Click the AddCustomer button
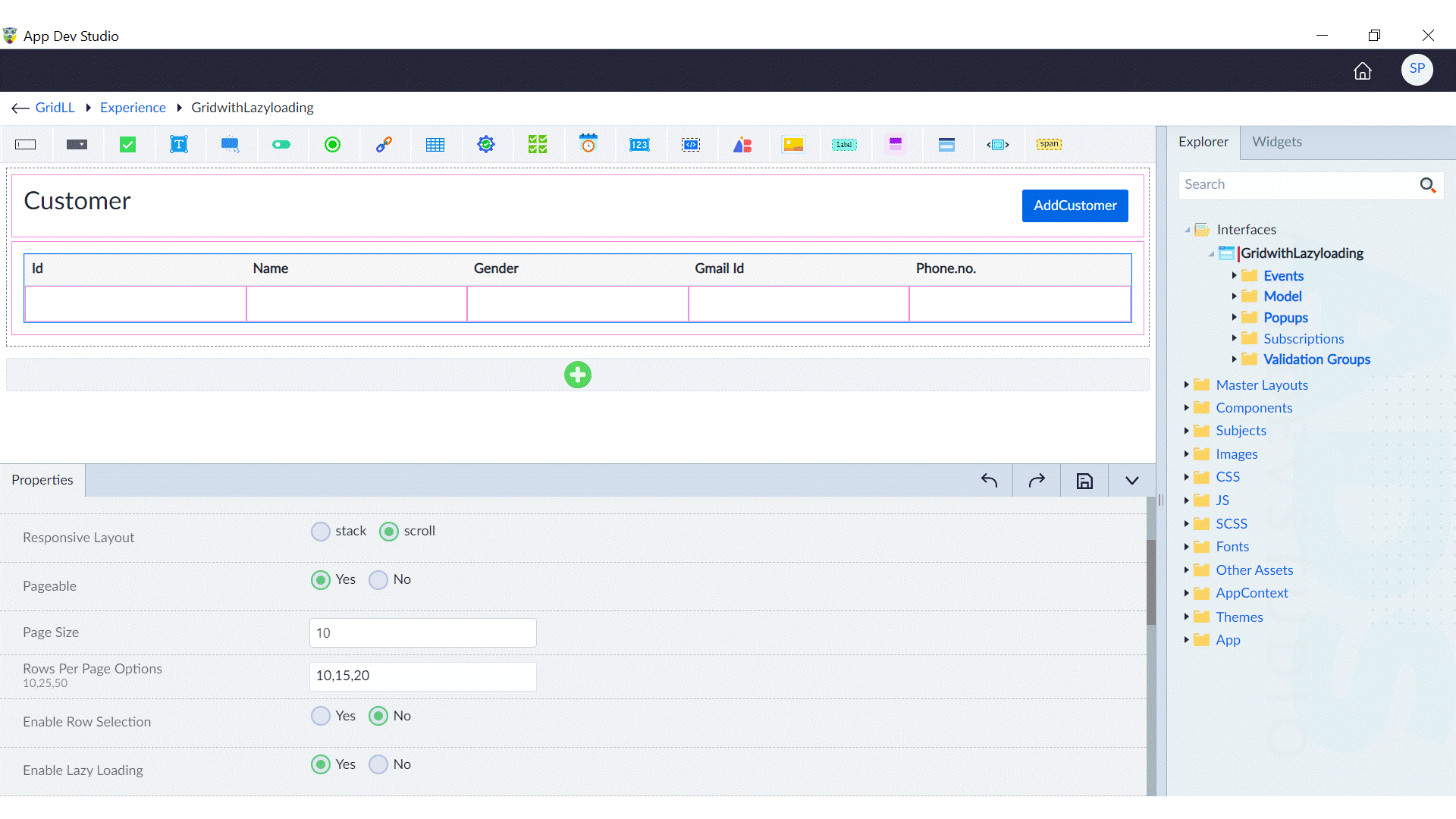This screenshot has width=1456, height=819. (x=1075, y=206)
